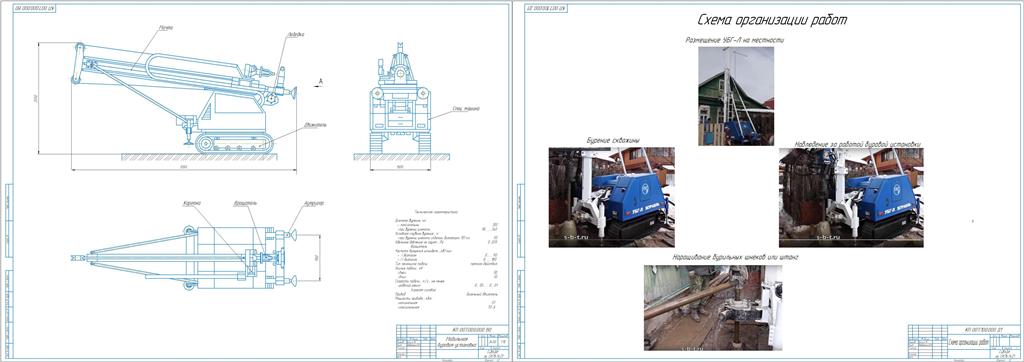Image resolution: width=1024 pixels, height=362 pixels.
Task: Select the 'Каретка' callout label
Action: point(191,203)
